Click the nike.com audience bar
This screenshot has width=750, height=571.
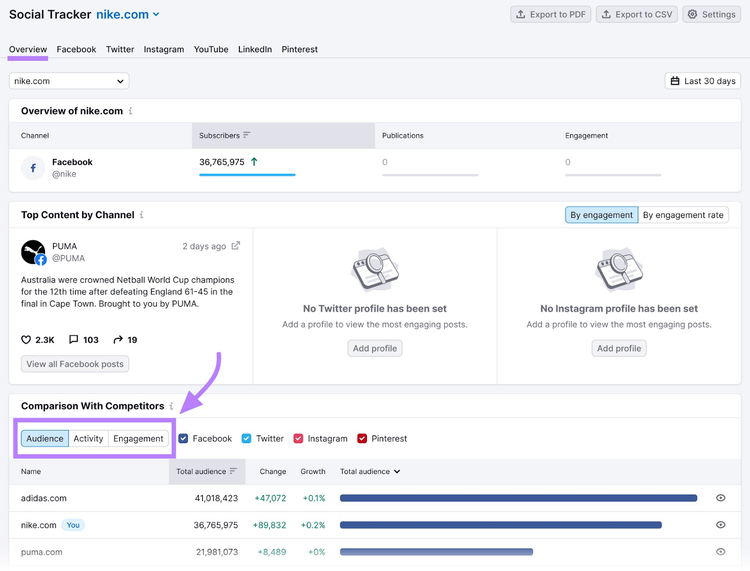500,525
